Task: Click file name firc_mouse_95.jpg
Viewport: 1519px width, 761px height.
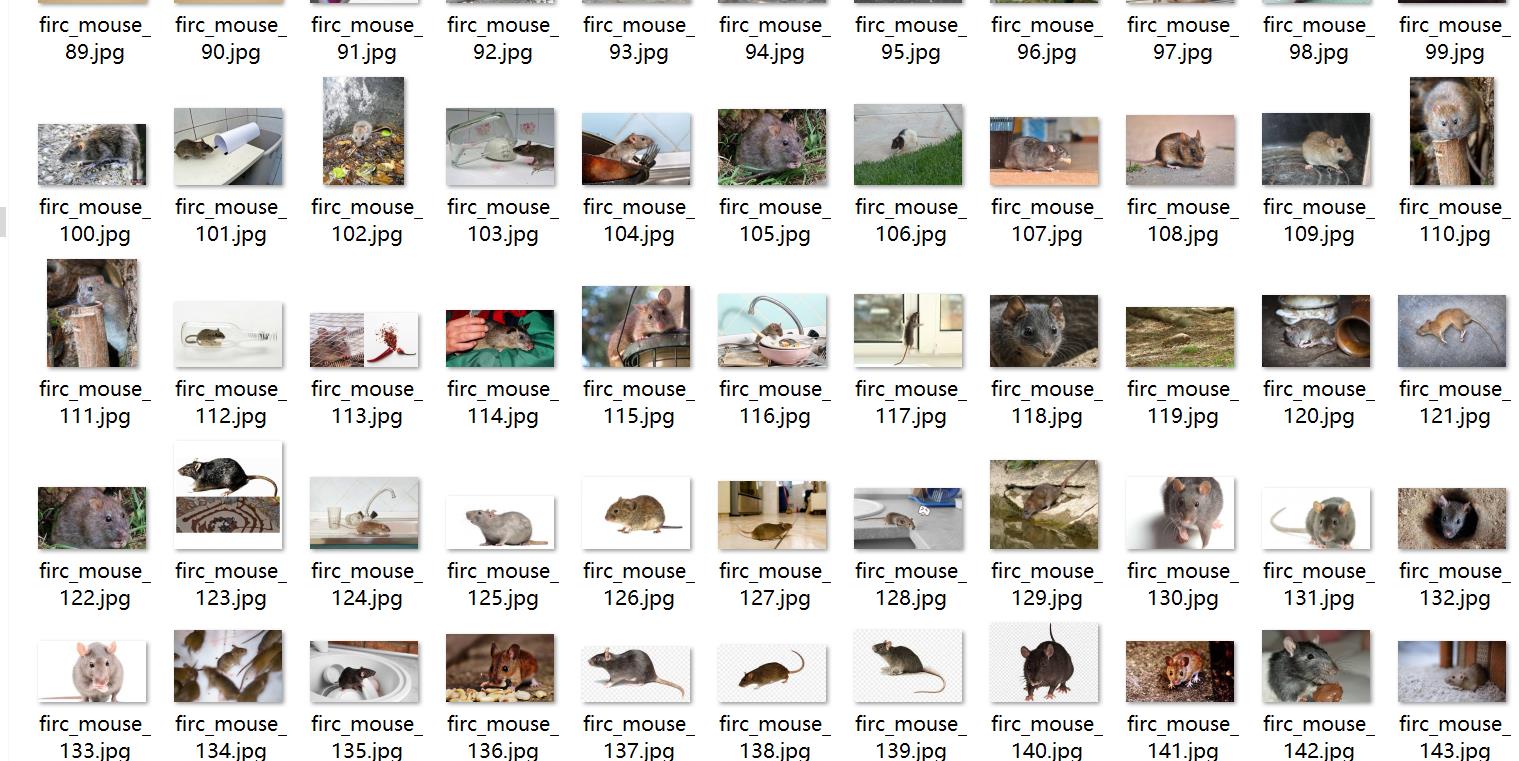Action: click(910, 38)
